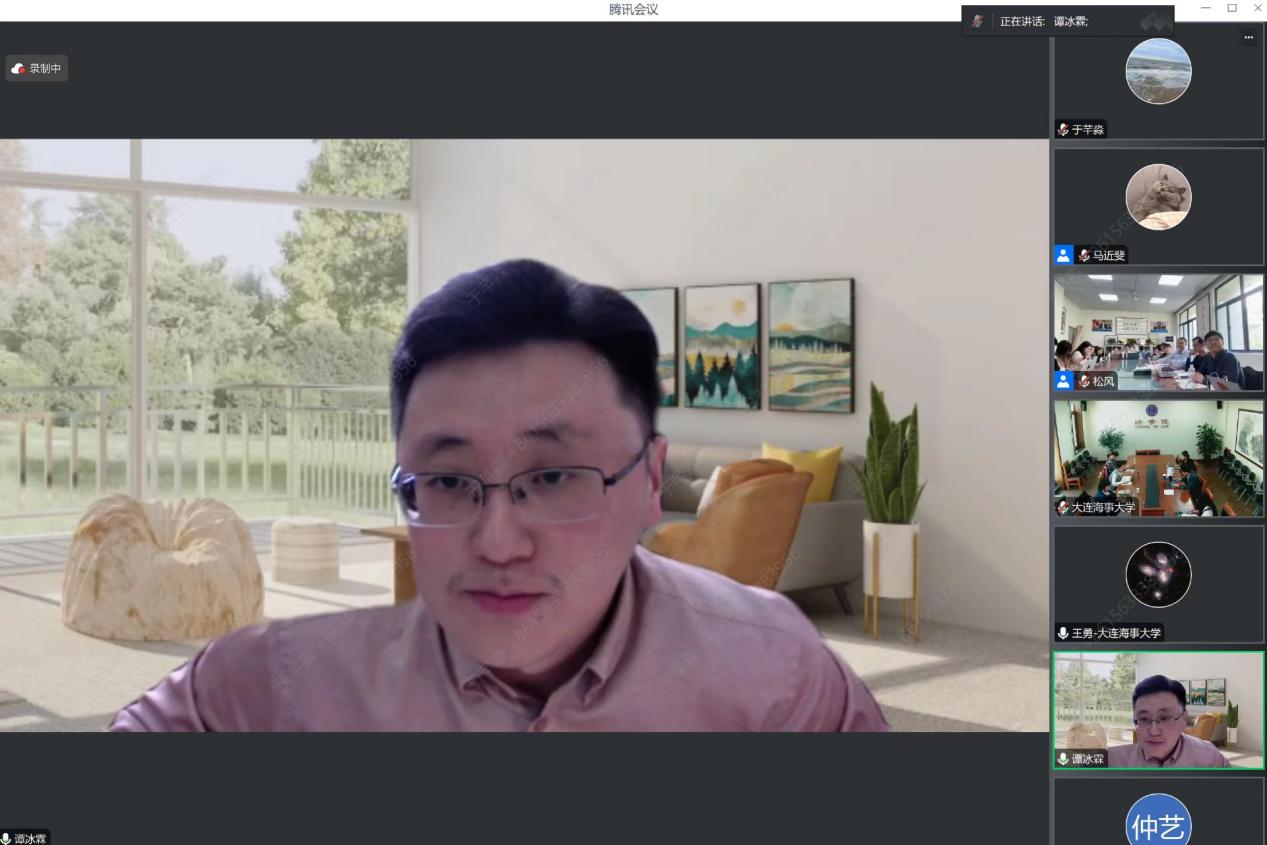Select green-highlighted 谭冰霖 video thumbnail
Viewport: 1267px width, 845px height.
pyautogui.click(x=1158, y=708)
